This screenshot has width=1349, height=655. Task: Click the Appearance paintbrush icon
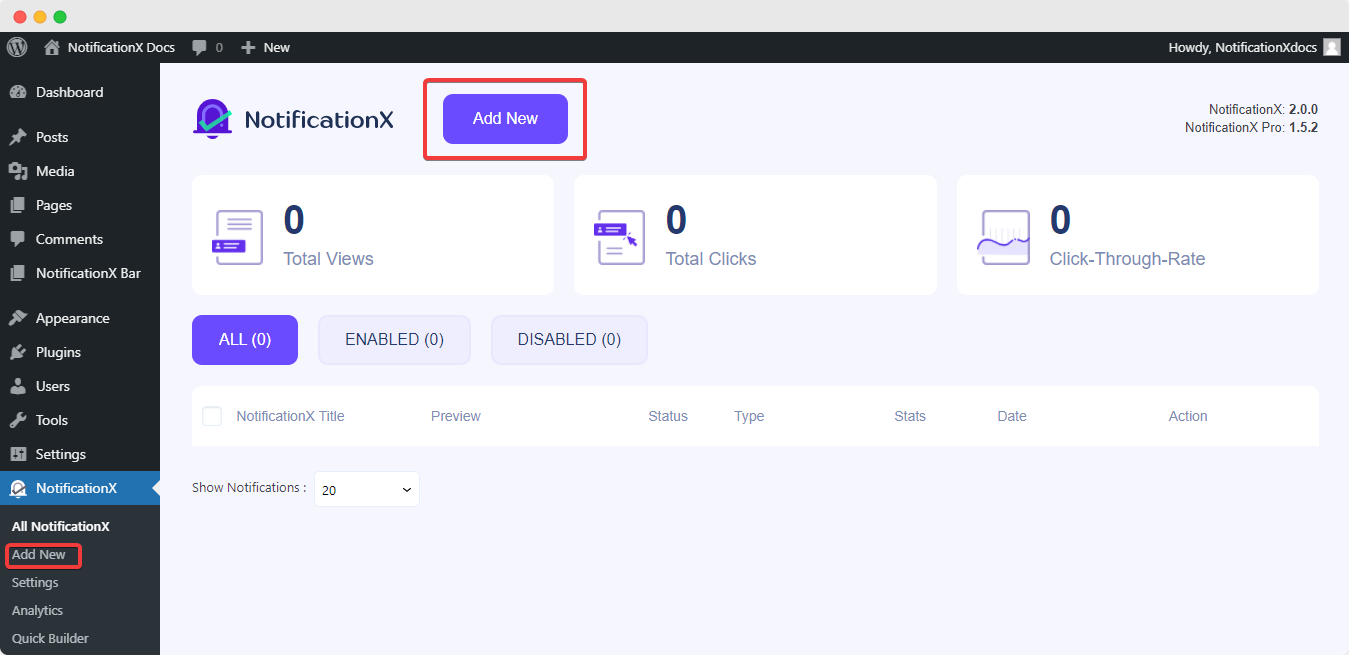(18, 318)
